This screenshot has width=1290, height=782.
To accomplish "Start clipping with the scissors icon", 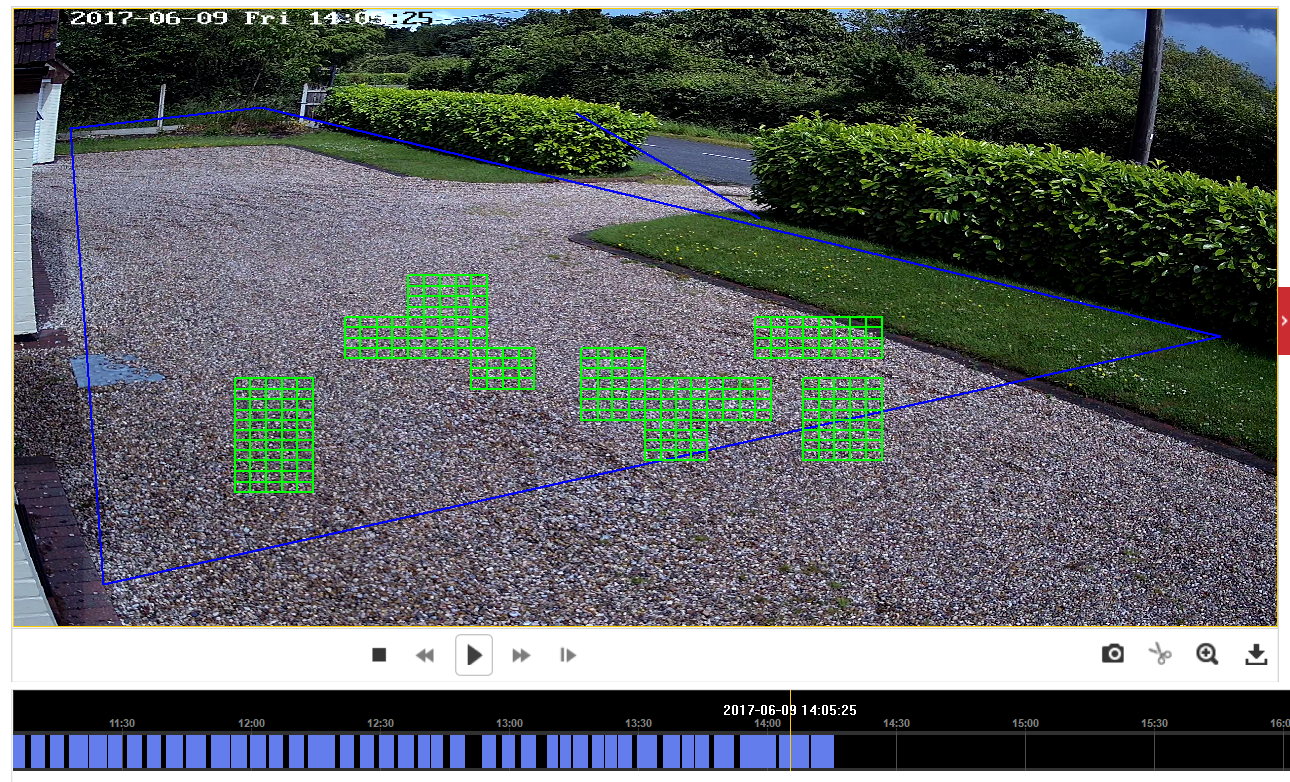I will point(1160,654).
